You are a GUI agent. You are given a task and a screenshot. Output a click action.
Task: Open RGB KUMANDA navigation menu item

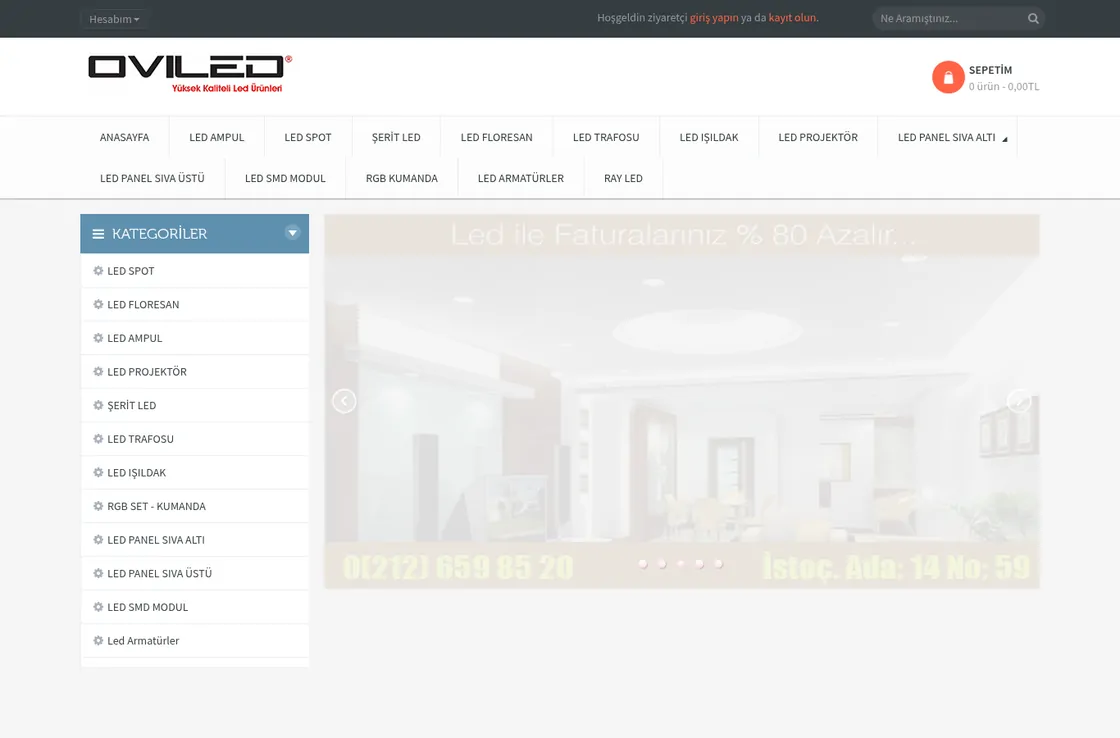401,178
